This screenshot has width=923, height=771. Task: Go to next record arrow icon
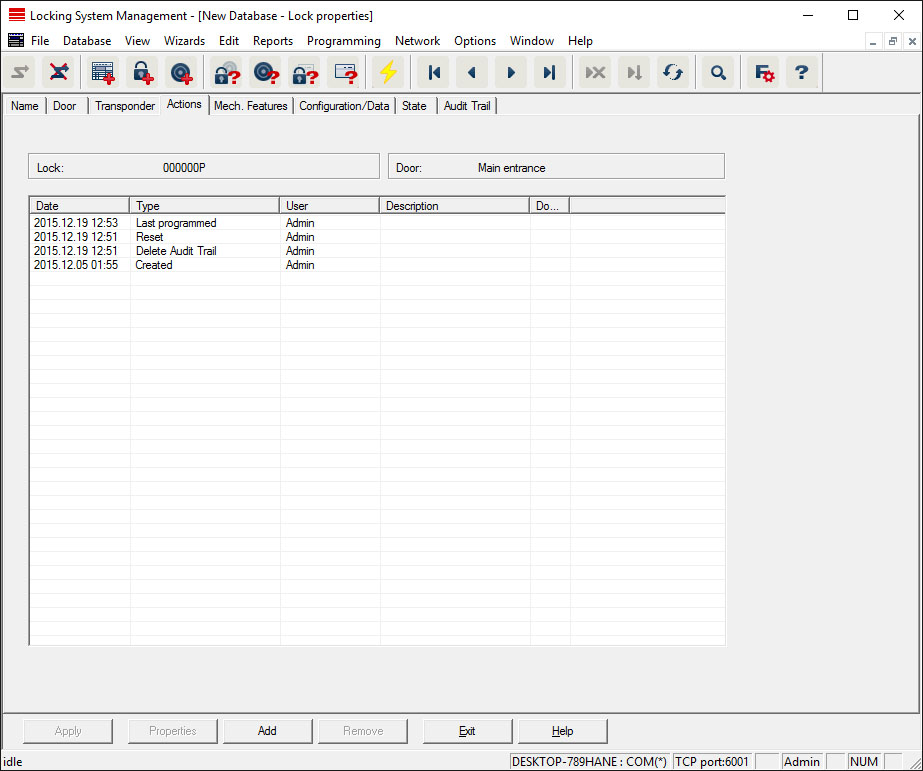click(x=511, y=72)
